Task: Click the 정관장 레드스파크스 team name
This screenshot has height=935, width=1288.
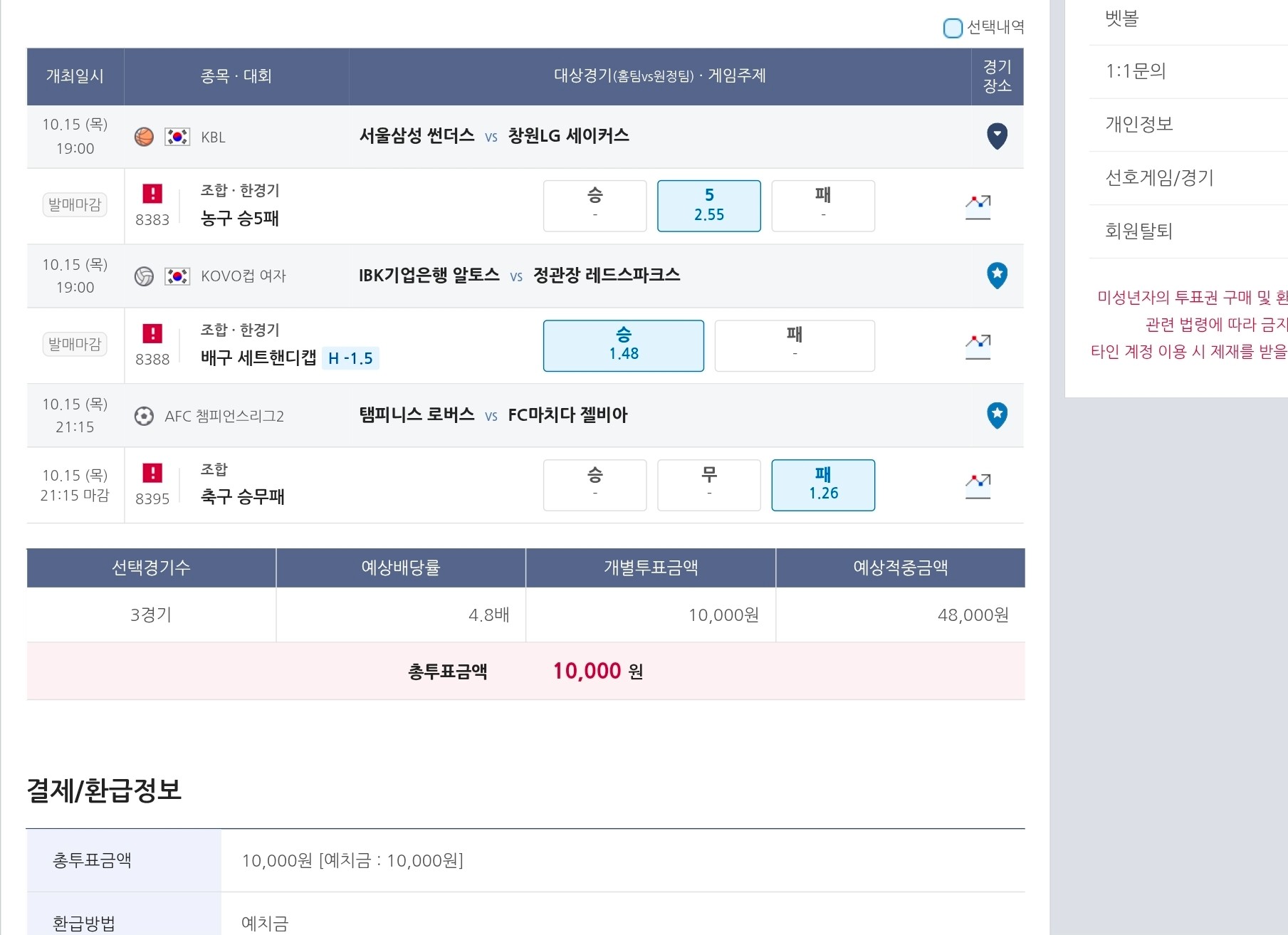Action: [607, 275]
